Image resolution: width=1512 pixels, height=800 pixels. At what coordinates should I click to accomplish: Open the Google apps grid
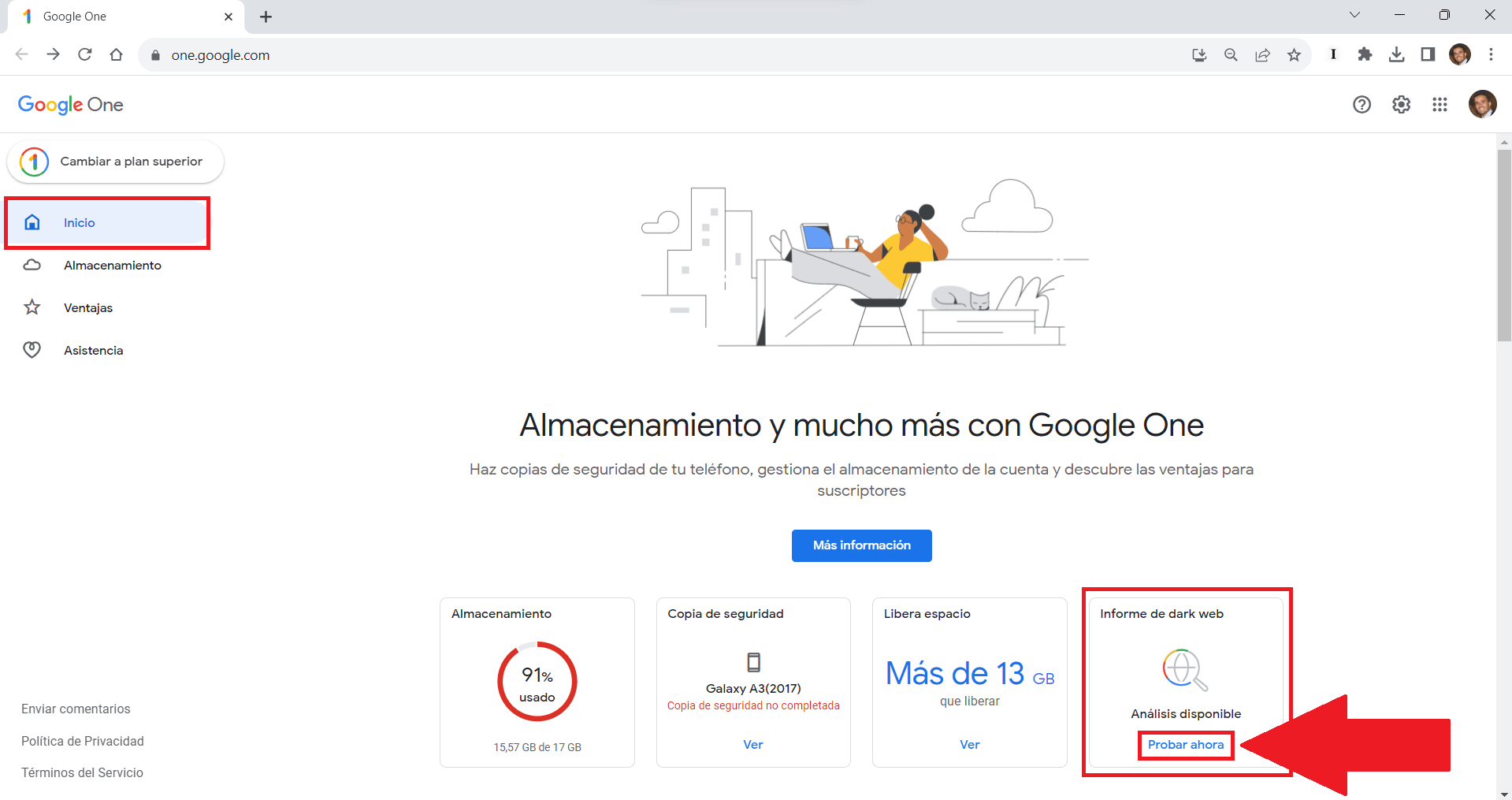(x=1440, y=105)
